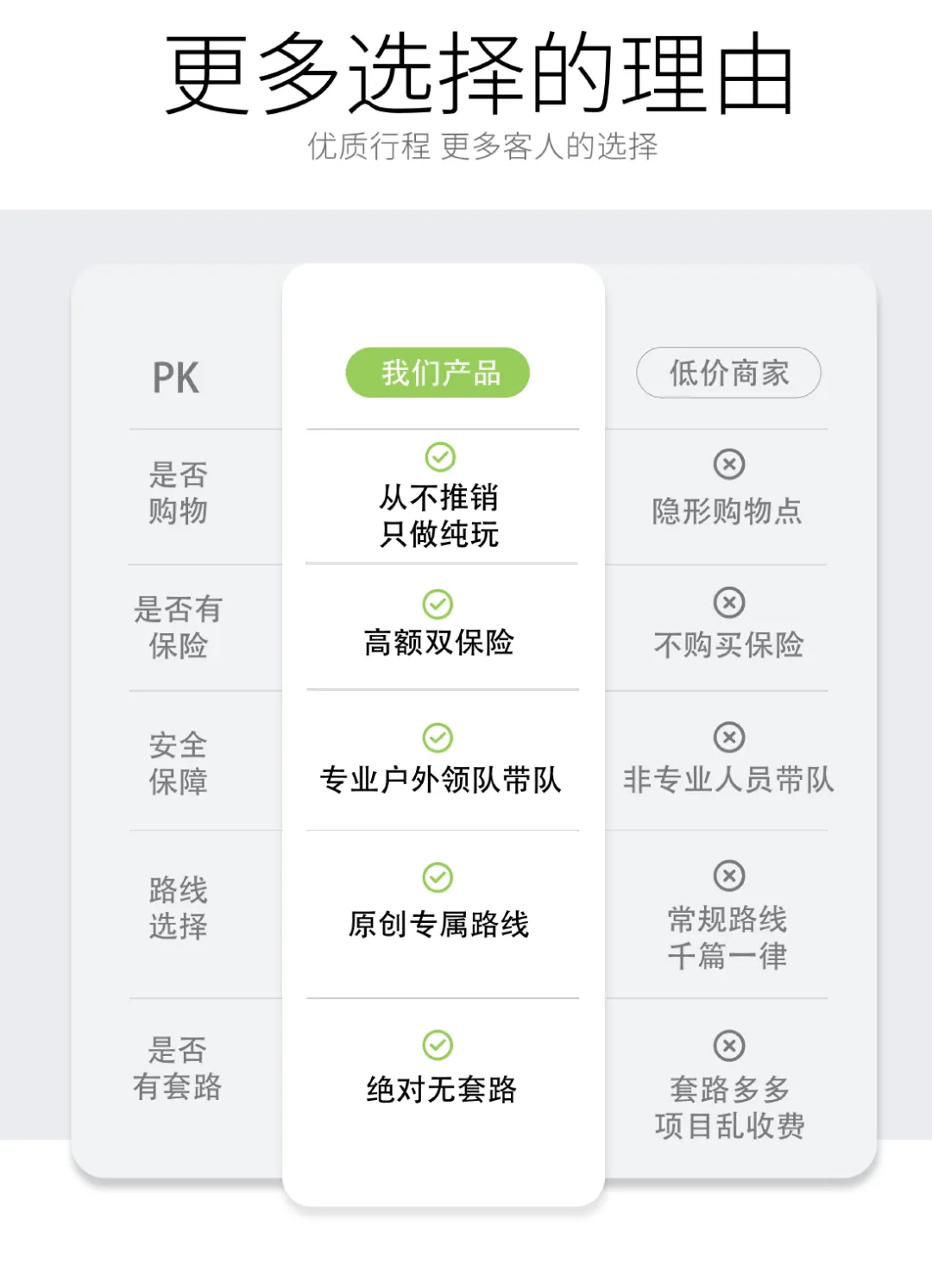Click the check icon above 专业户外领队带队
The image size is (932, 1288).
coord(438,738)
